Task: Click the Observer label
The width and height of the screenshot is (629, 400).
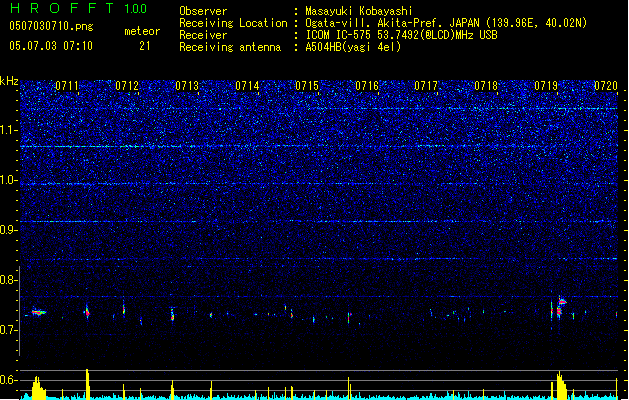Action: pos(203,11)
